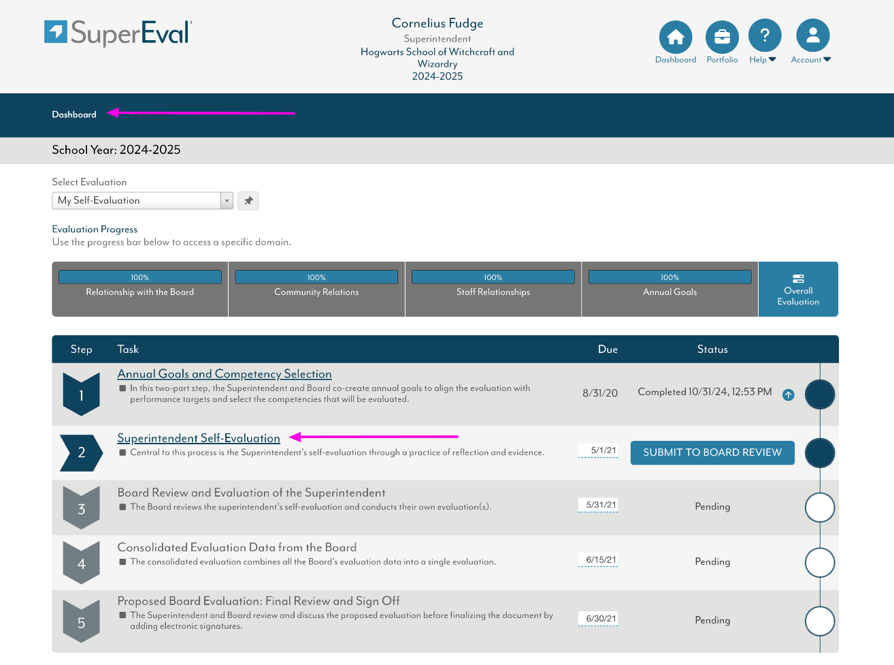Click the SuperEval logo
894x665 pixels.
(x=118, y=33)
